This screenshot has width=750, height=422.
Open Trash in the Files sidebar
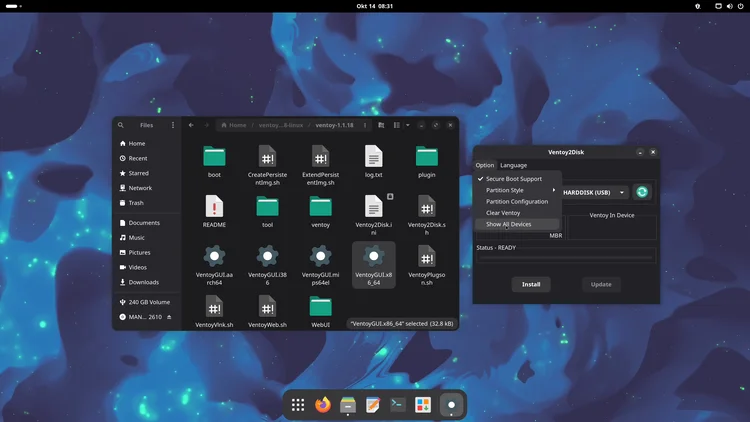tap(147, 202)
